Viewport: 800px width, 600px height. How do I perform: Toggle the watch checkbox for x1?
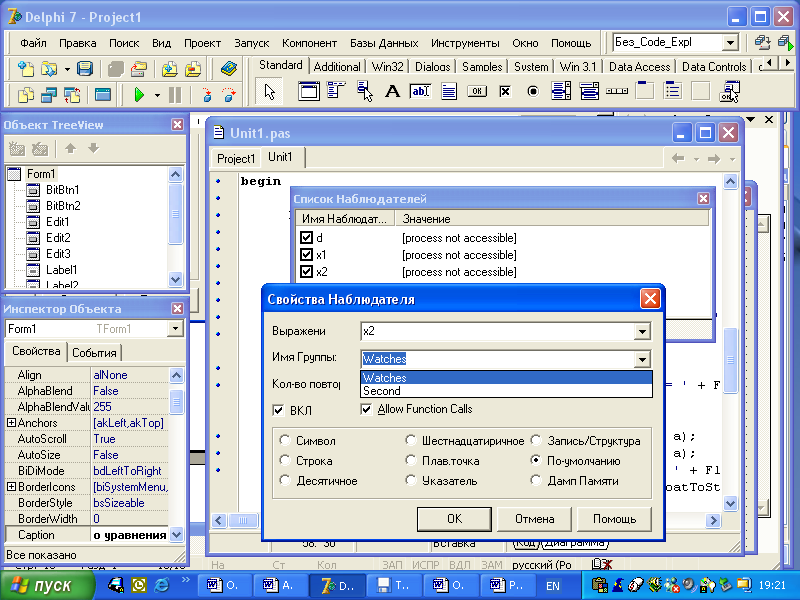pos(306,254)
